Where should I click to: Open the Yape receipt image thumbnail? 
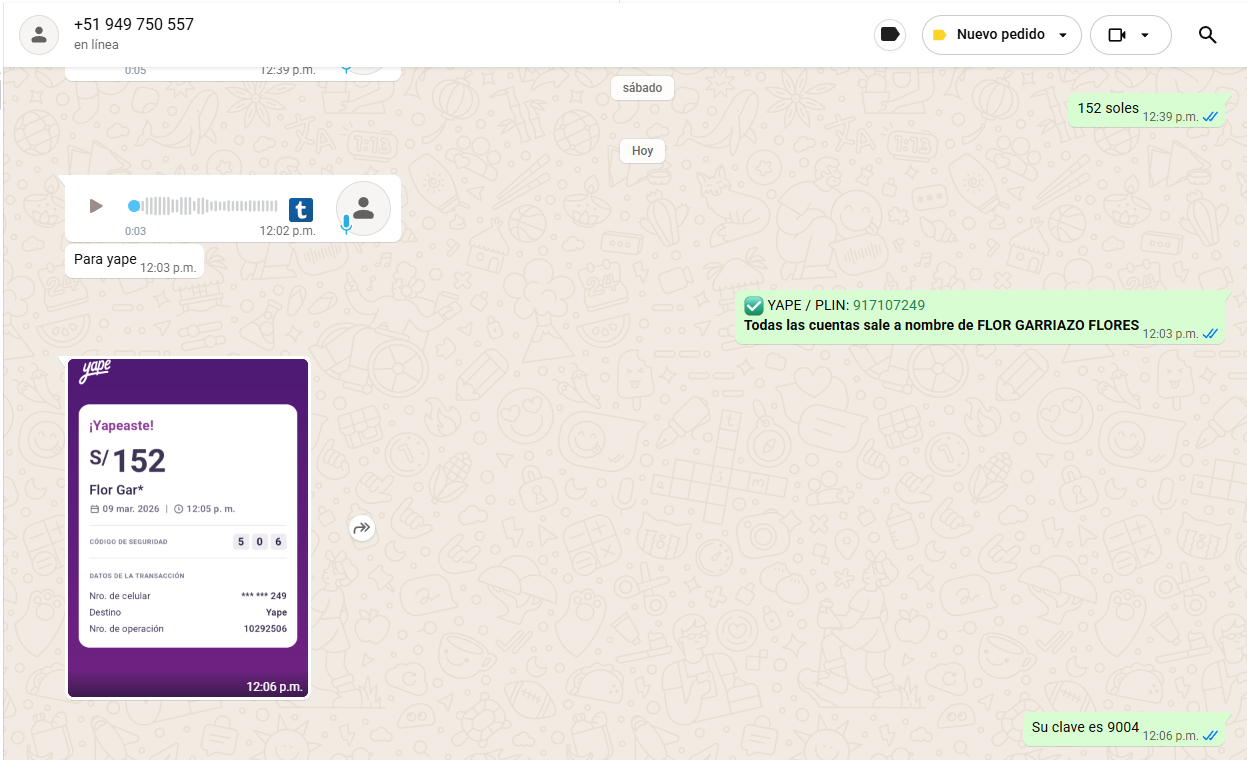[188, 527]
